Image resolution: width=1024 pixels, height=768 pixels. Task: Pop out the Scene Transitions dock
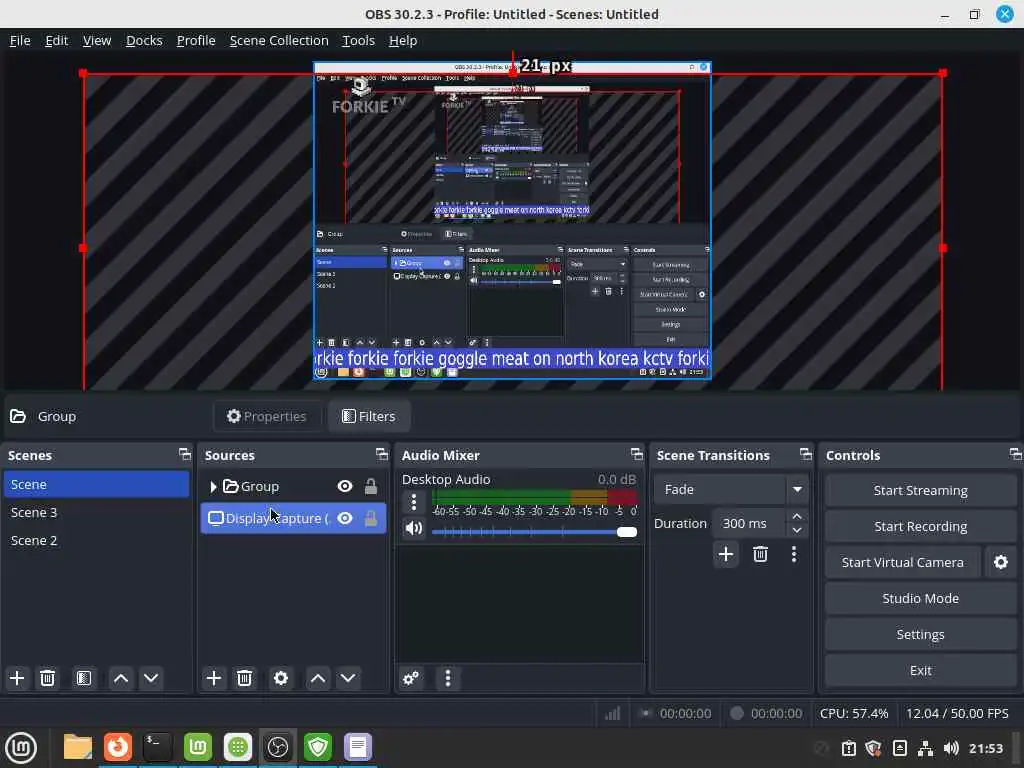pyautogui.click(x=806, y=454)
